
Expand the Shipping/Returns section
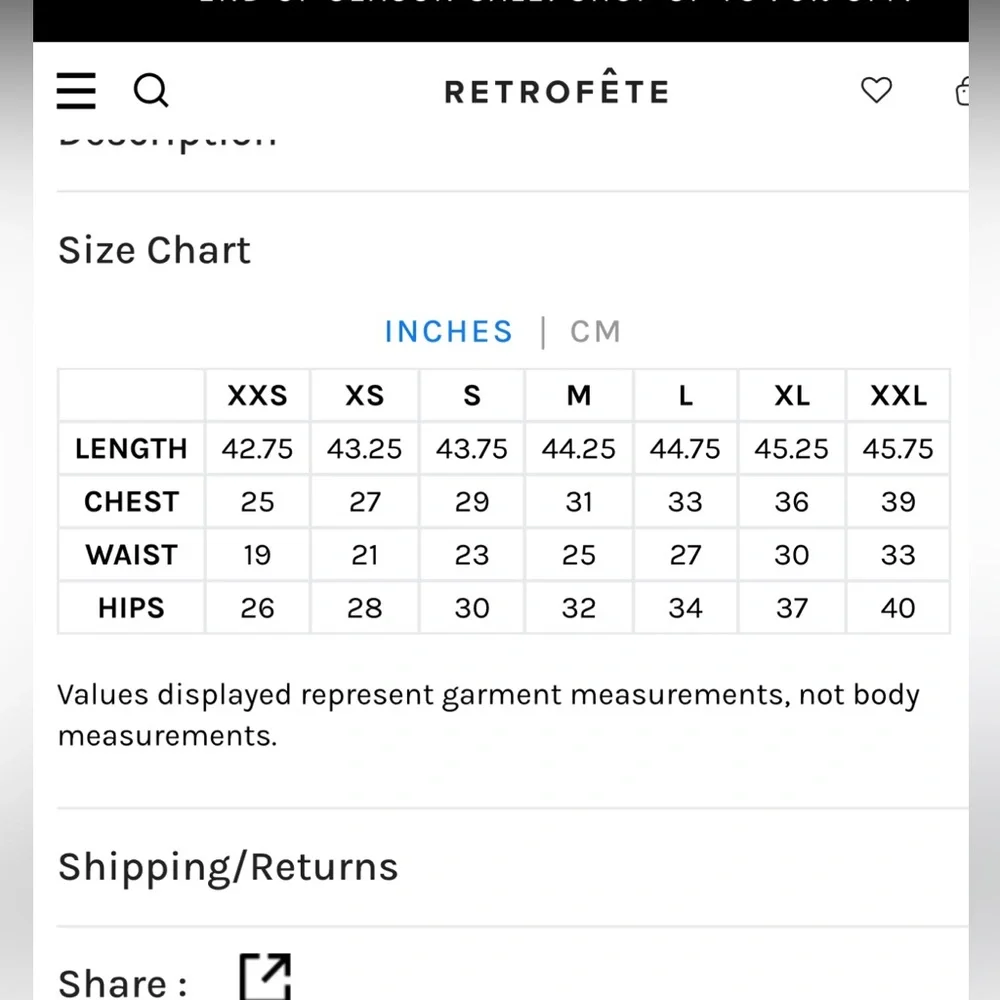coord(228,867)
